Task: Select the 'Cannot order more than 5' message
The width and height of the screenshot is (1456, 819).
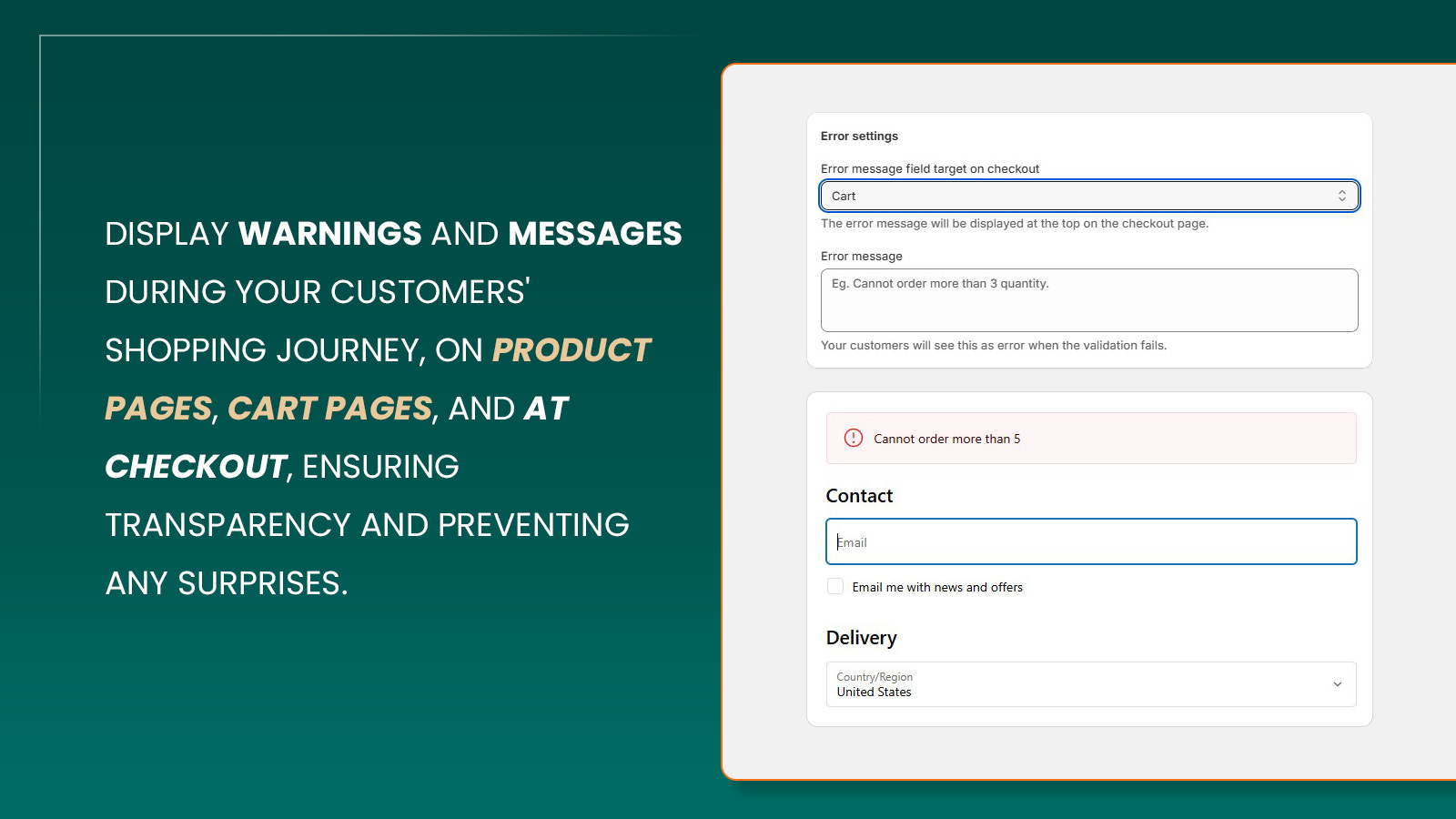Action: click(x=947, y=439)
